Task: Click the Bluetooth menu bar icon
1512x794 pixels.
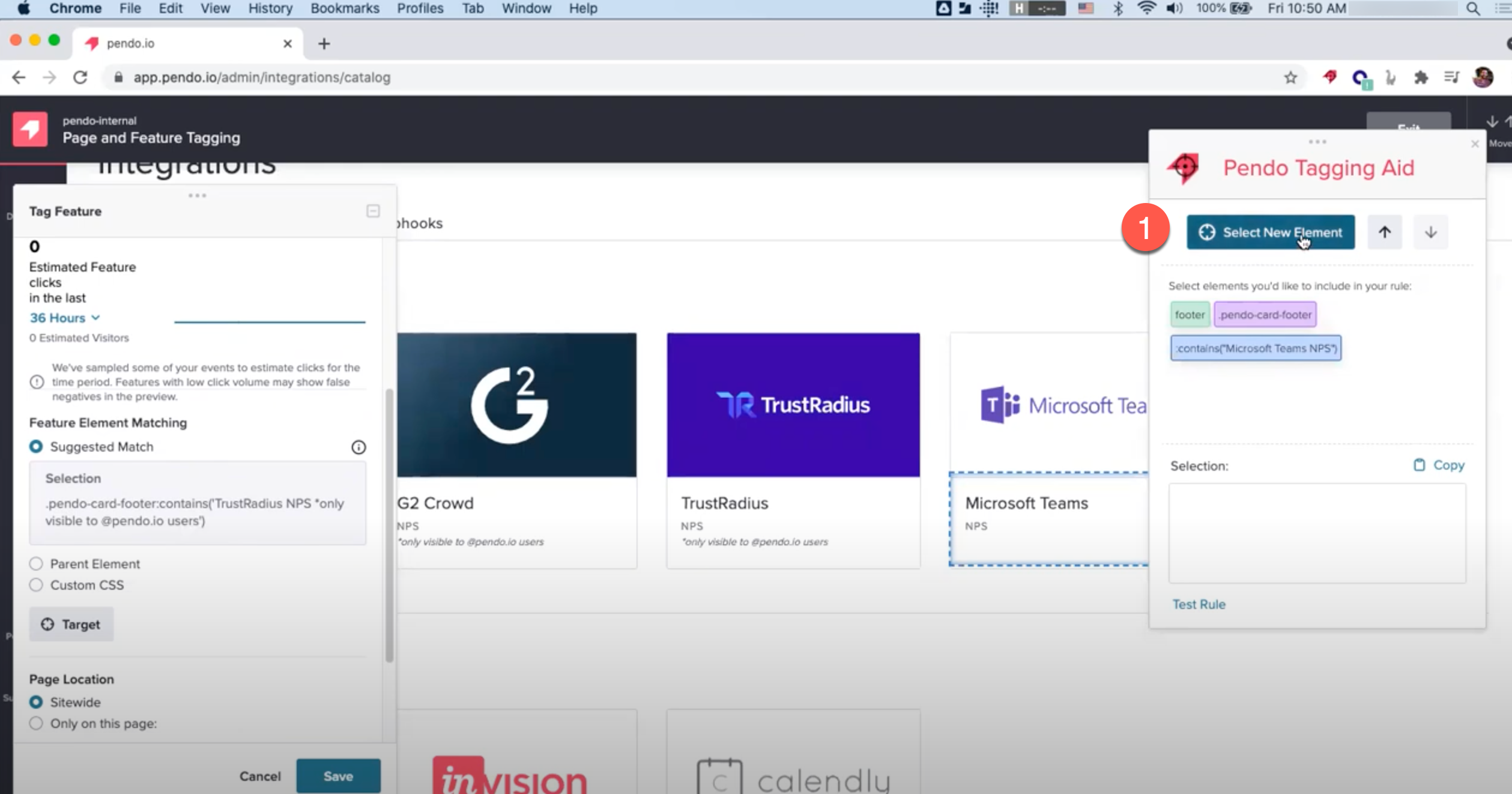Action: click(x=1117, y=8)
